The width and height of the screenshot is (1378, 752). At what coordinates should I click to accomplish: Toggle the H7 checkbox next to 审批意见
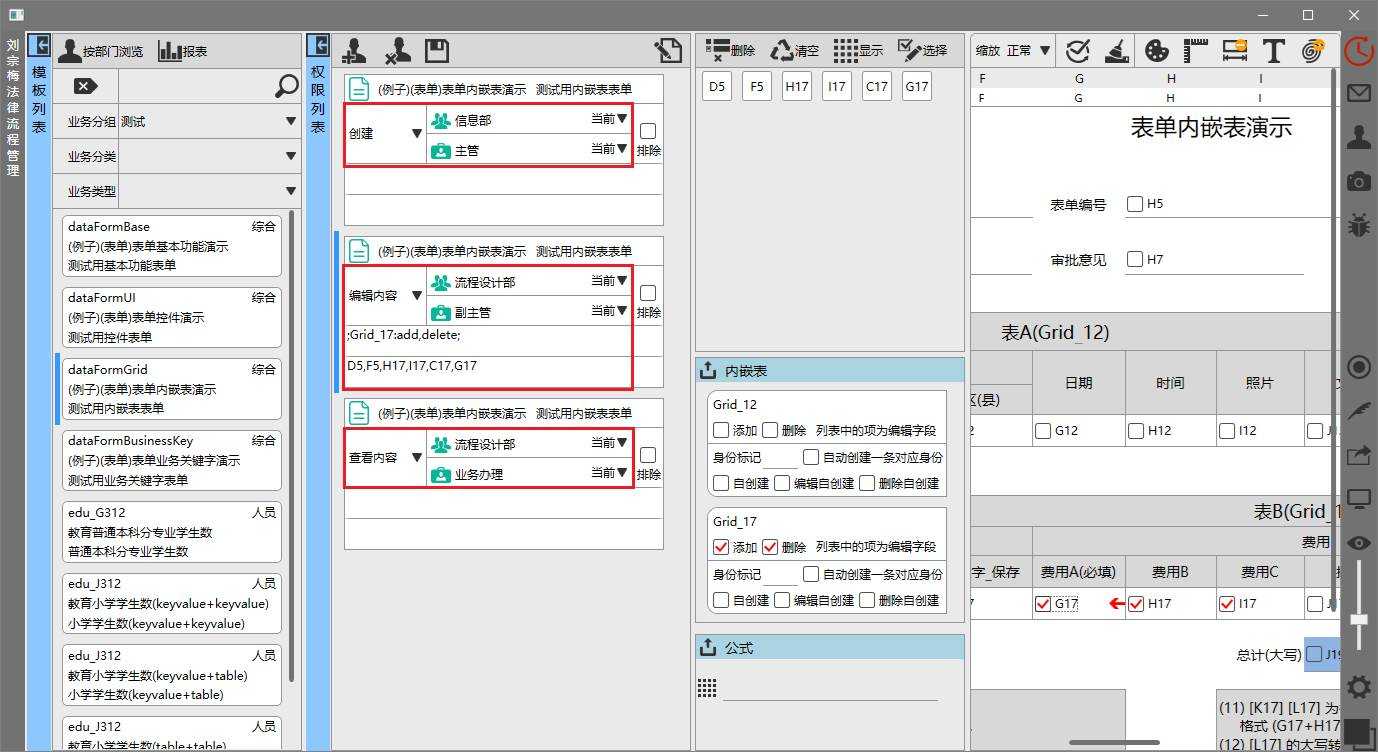pos(1134,259)
